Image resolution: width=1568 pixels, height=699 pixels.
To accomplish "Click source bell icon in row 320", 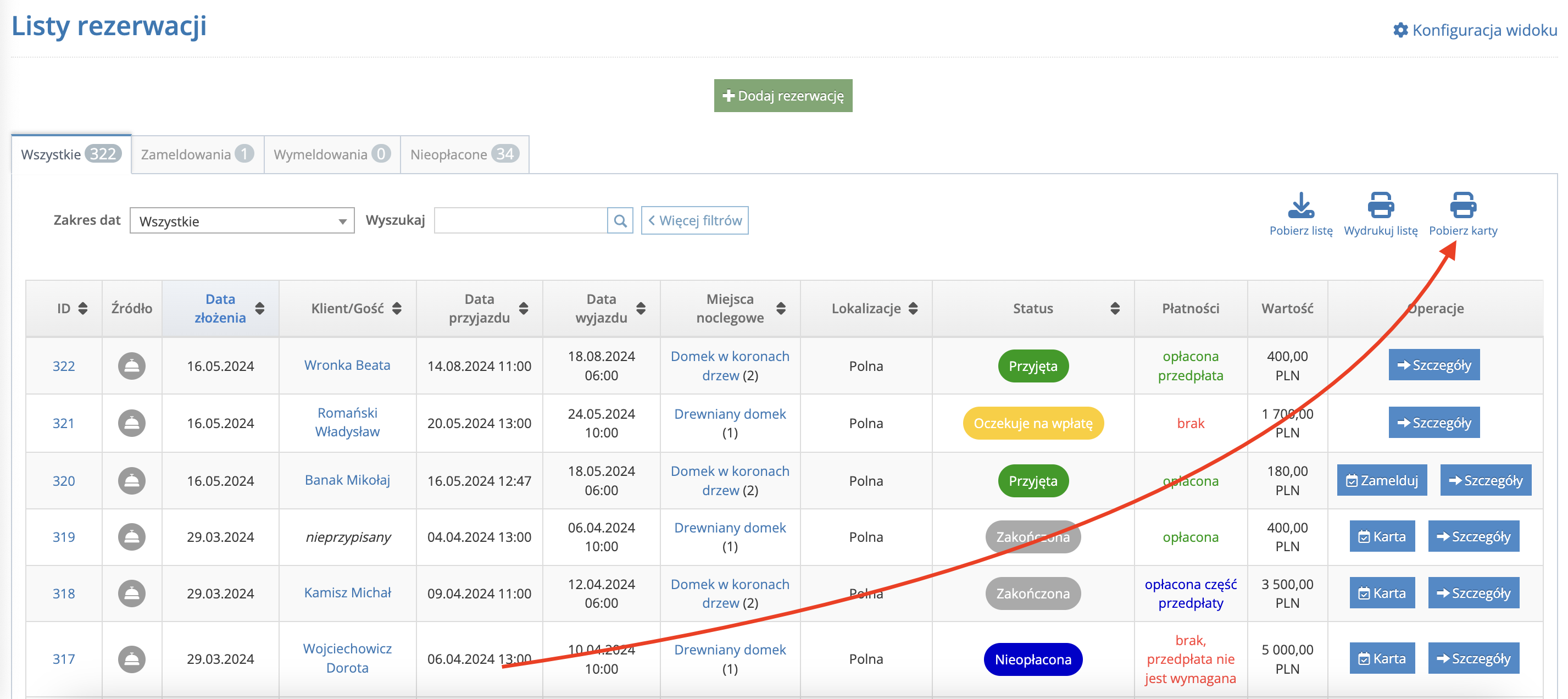I will click(131, 480).
